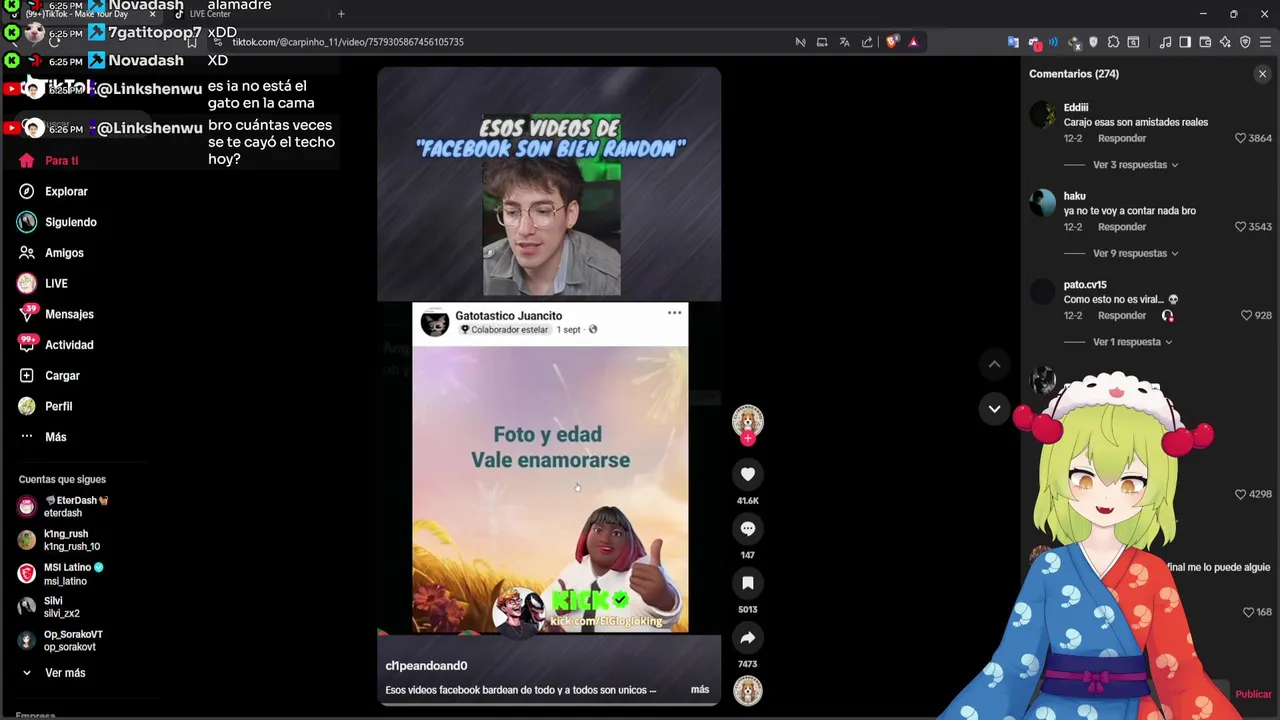Open Eddiiii's commenter avatar
1280x720 pixels.
1043,115
